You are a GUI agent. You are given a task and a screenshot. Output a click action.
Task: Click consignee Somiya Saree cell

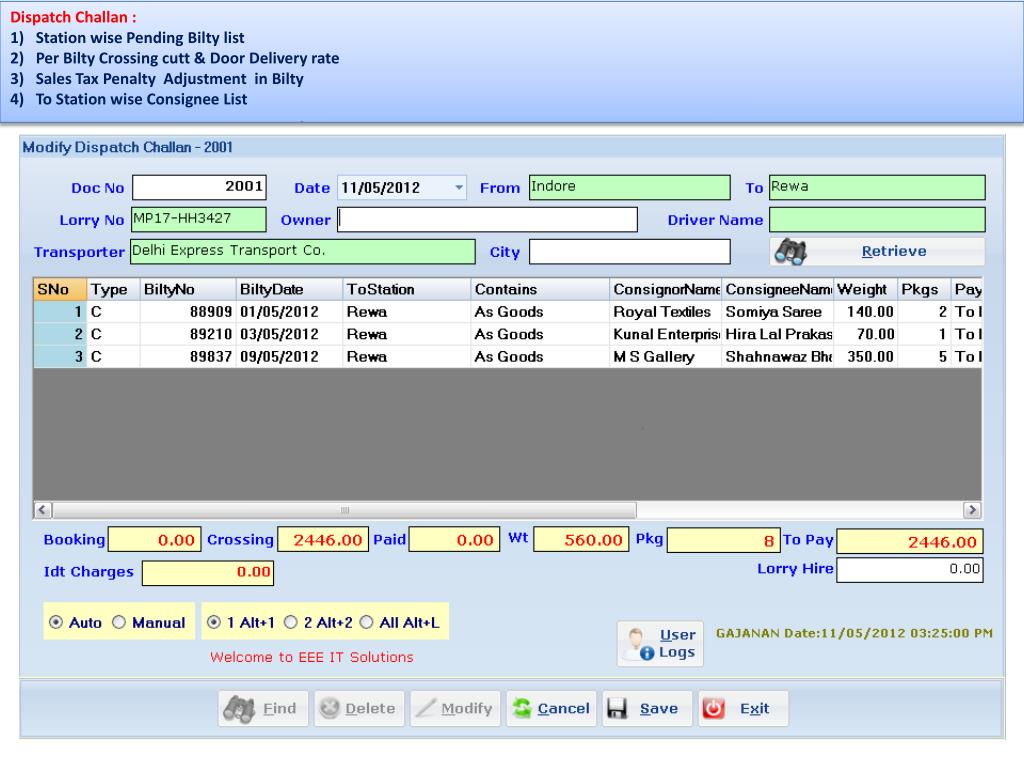pyautogui.click(x=777, y=312)
